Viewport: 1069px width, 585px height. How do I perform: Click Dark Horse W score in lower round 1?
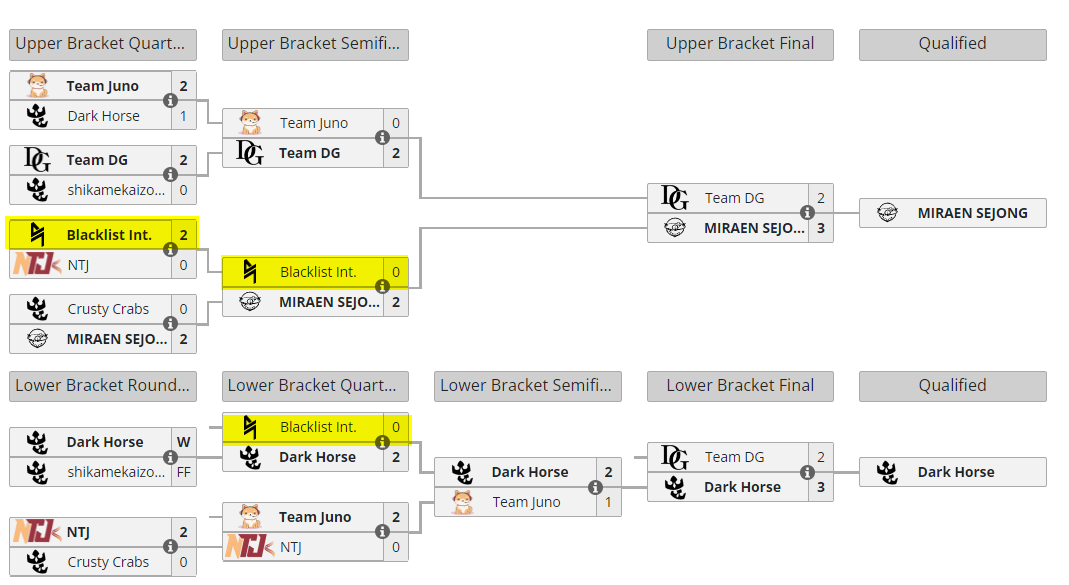coord(183,442)
